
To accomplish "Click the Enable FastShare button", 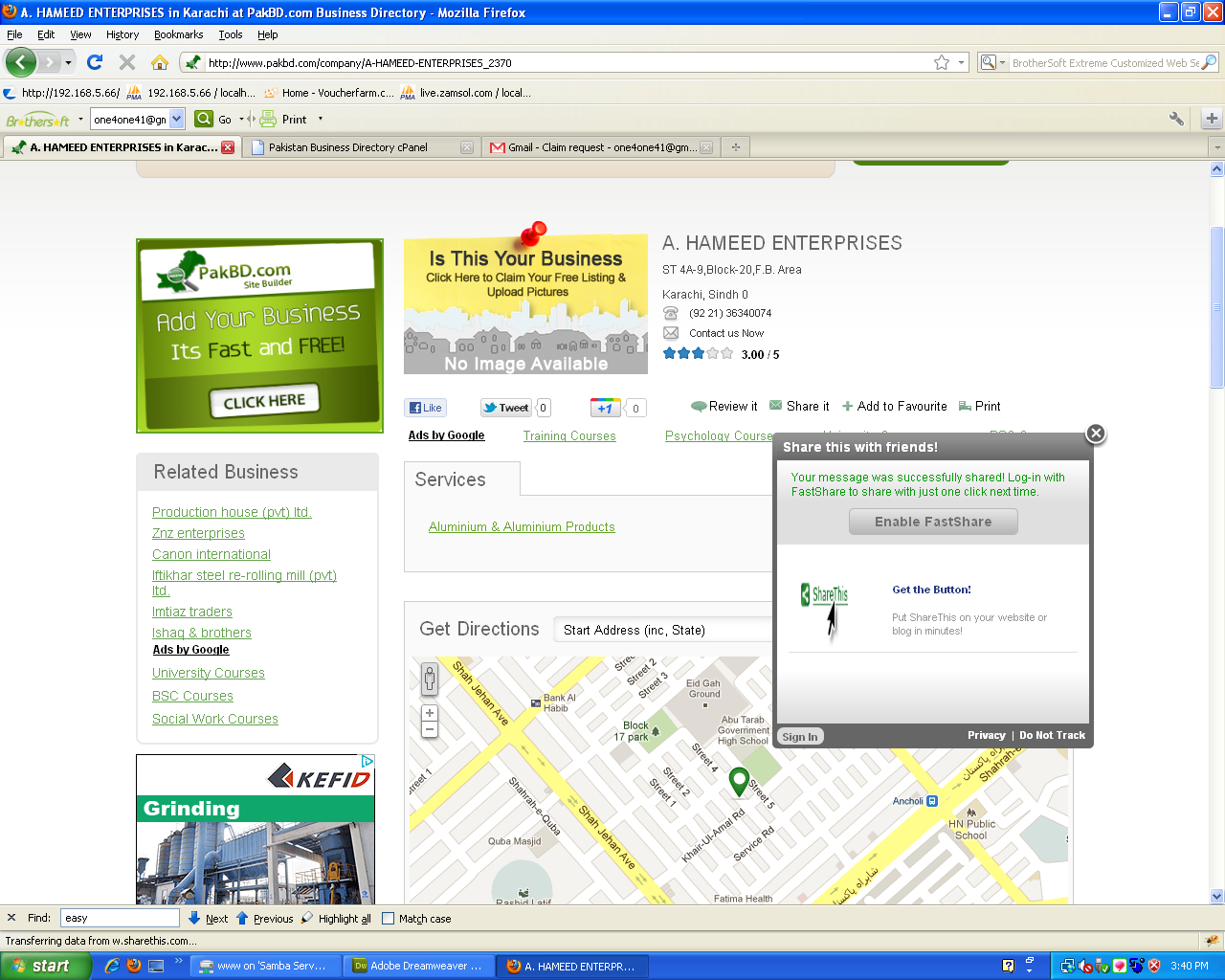I will pos(932,522).
